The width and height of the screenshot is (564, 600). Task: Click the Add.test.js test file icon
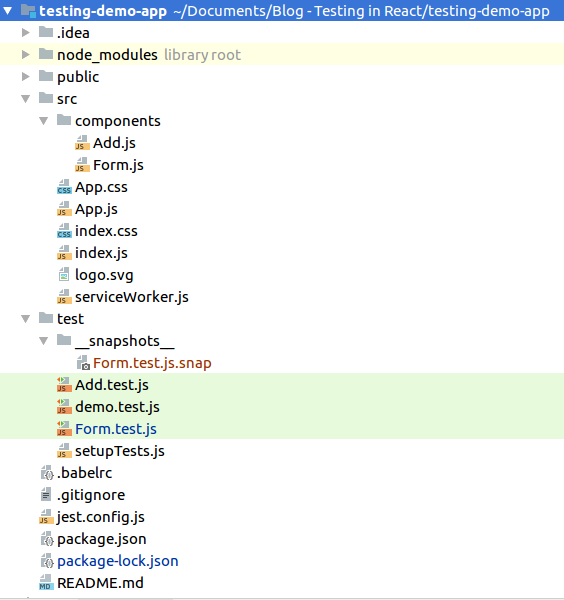tap(64, 385)
